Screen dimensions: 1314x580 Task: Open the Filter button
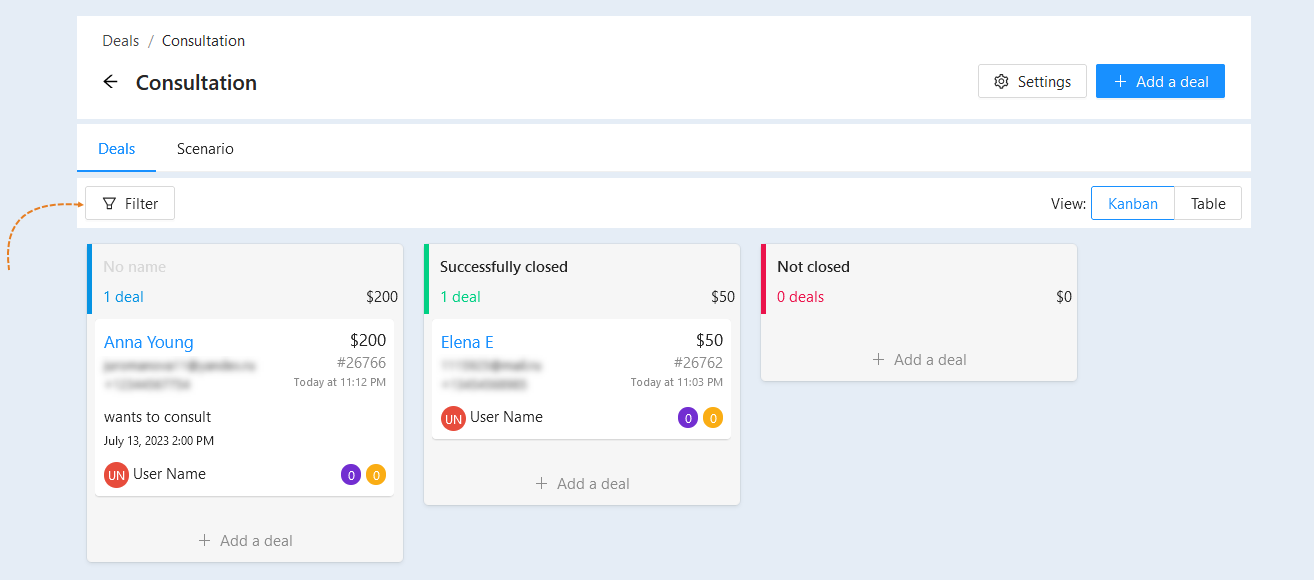click(129, 204)
